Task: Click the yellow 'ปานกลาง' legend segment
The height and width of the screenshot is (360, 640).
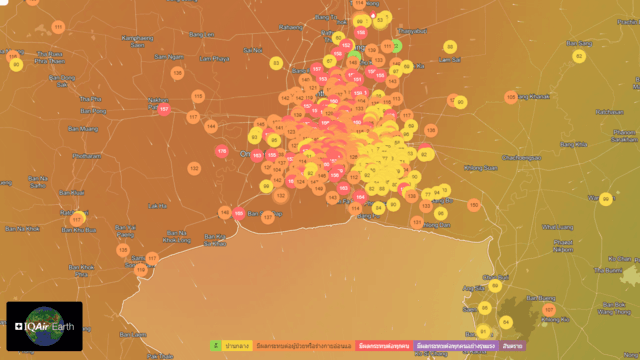Action: (x=237, y=346)
